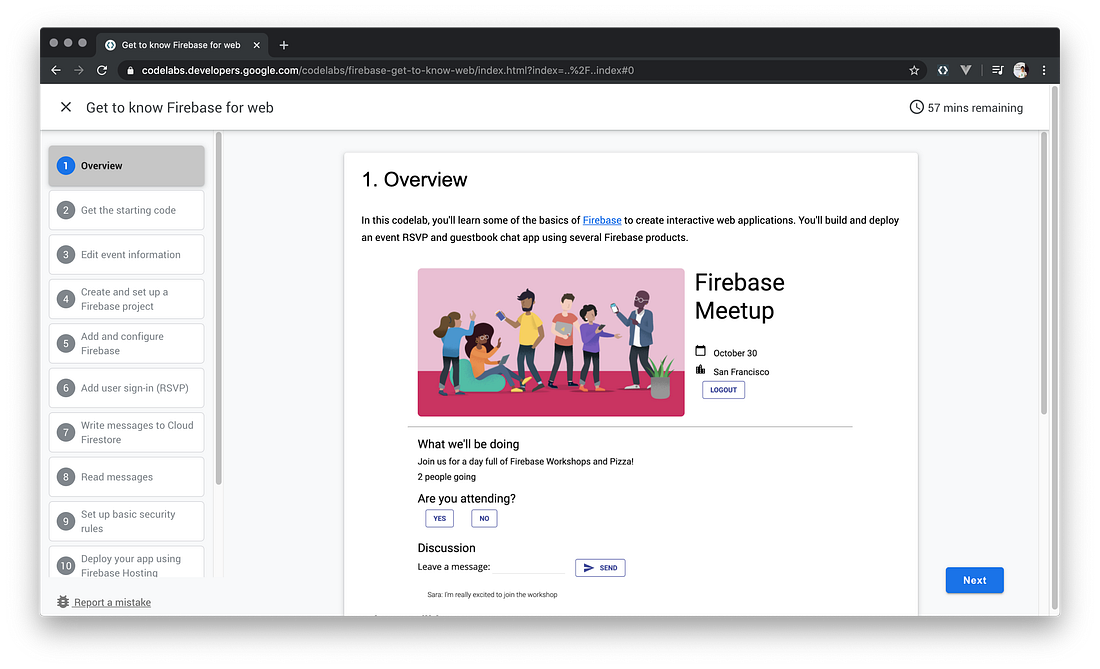Image resolution: width=1100 pixels, height=669 pixels.
Task: Select NO for Are you attending
Action: (484, 518)
